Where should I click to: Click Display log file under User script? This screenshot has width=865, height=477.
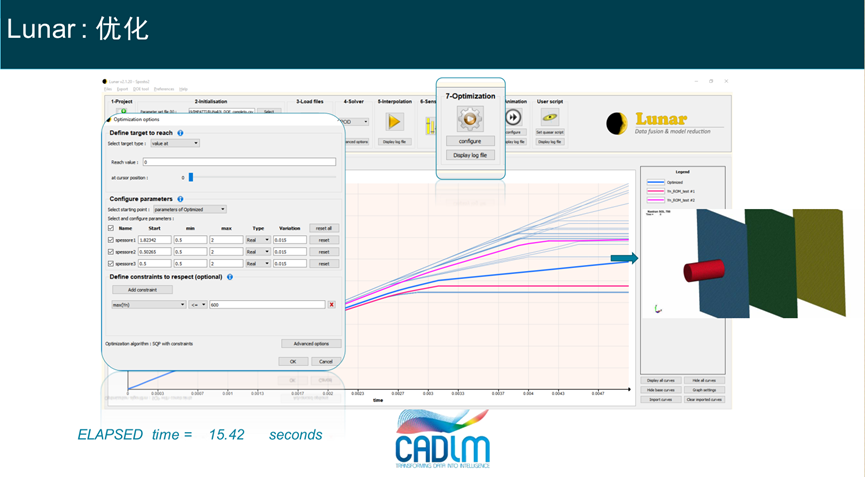[550, 142]
